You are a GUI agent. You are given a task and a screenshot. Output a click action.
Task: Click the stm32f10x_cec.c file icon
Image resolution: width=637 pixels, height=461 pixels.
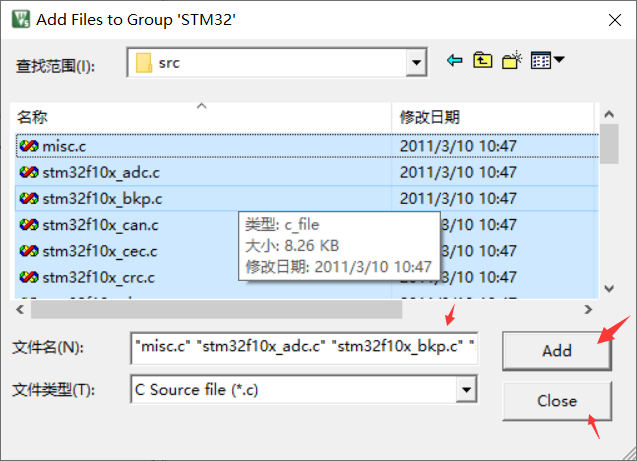point(29,251)
